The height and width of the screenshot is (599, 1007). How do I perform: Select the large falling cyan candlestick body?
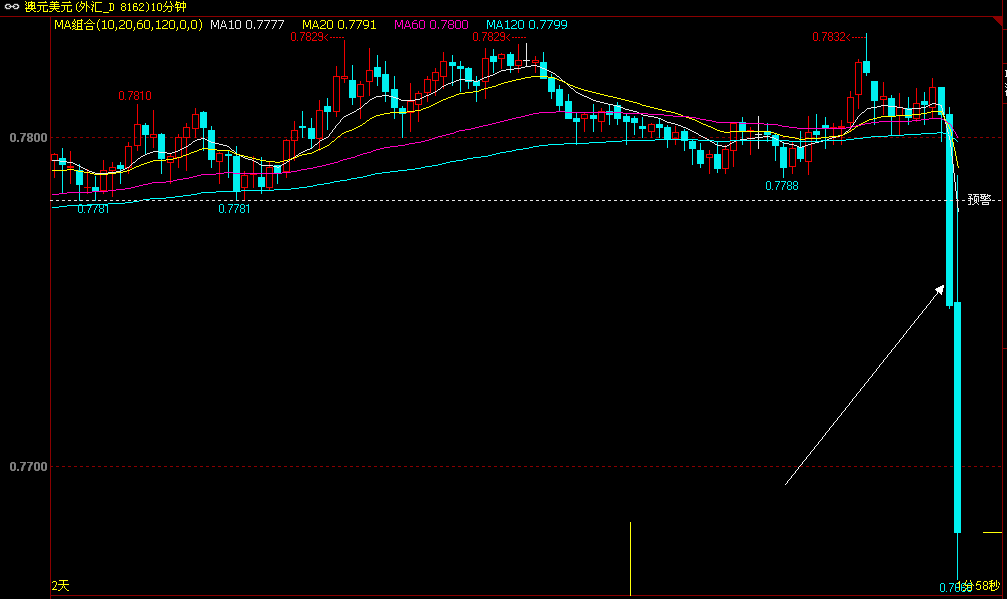(x=958, y=417)
